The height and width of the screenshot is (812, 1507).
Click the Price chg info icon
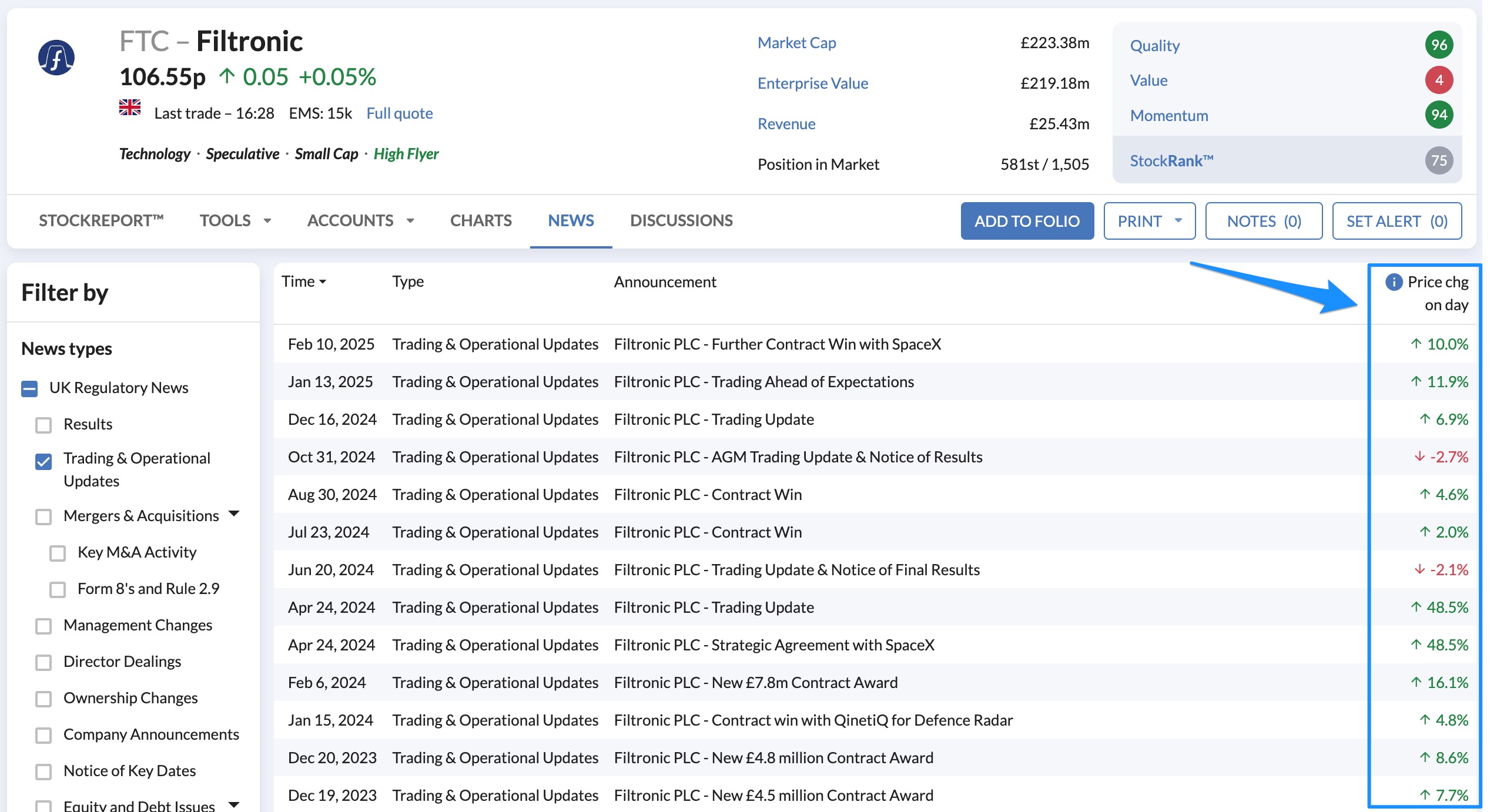coord(1394,282)
